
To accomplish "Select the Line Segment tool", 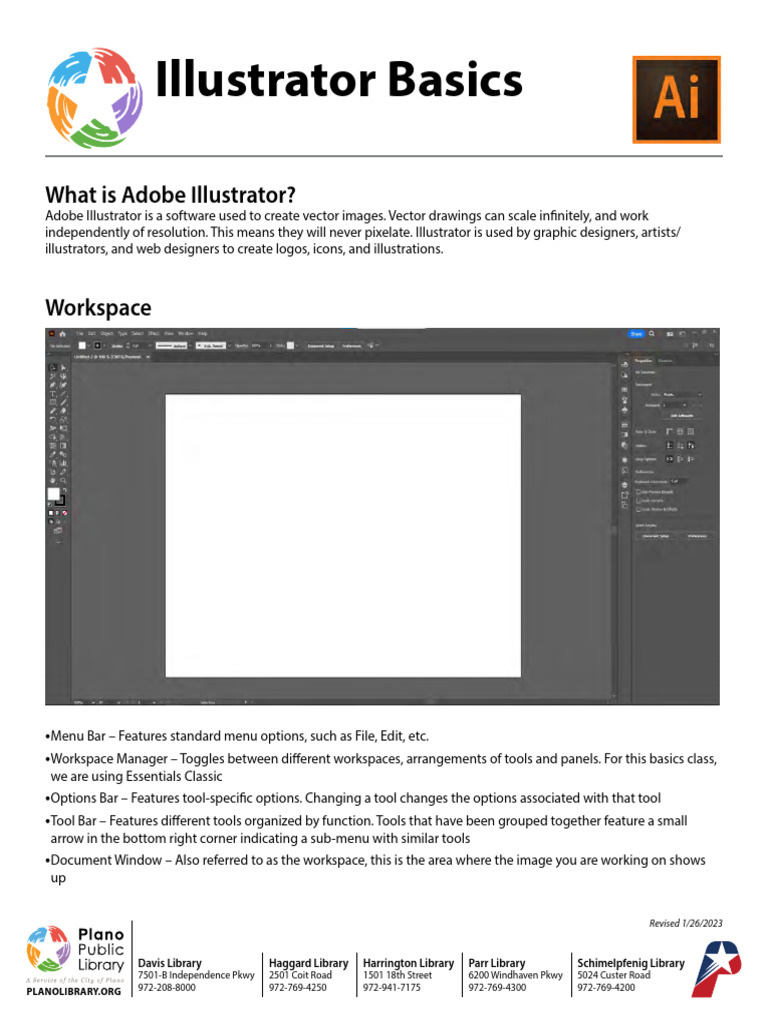I will click(63, 394).
